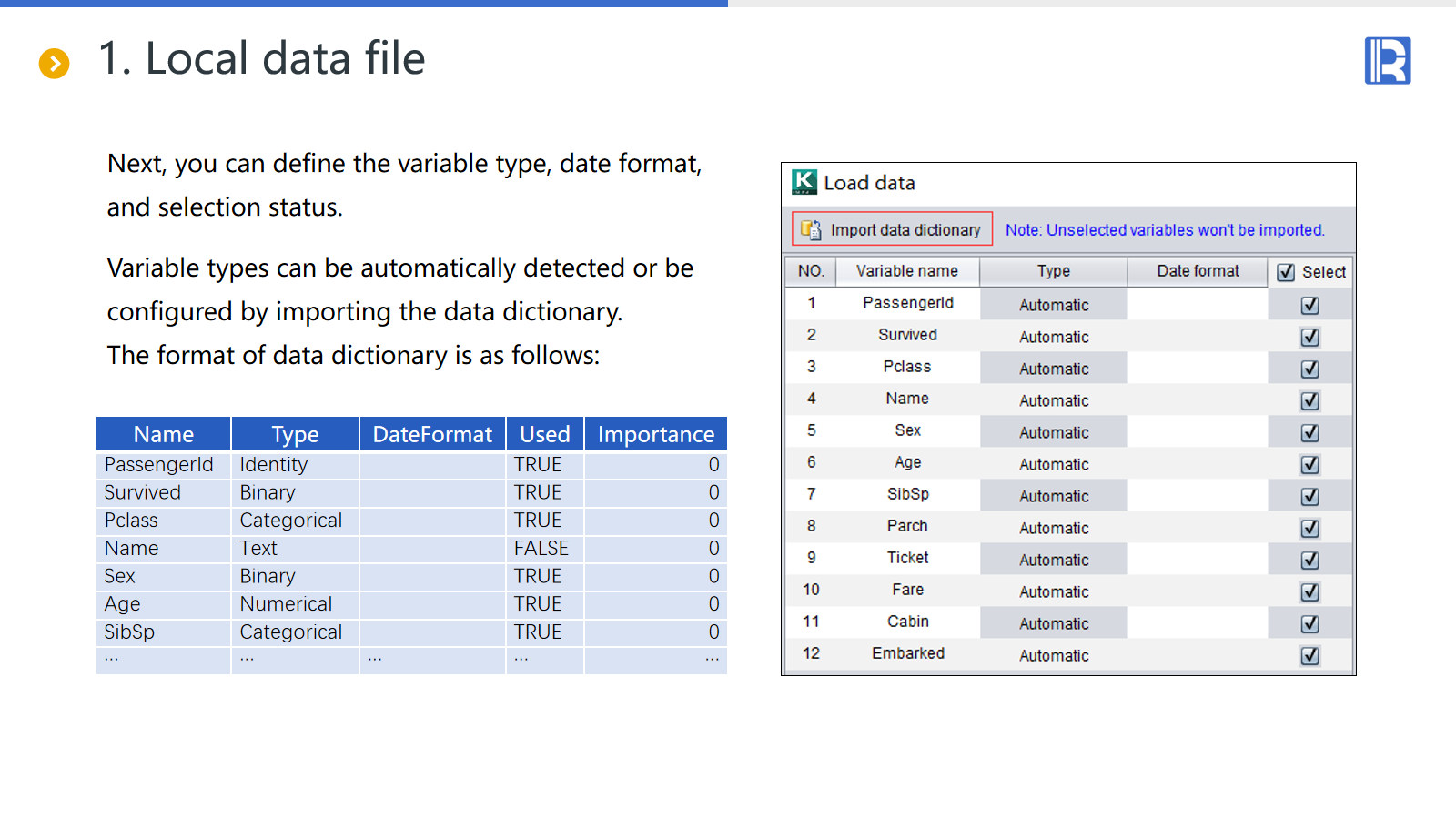Toggle the Select all header checkbox
This screenshot has height=819, width=1456.
(1286, 272)
